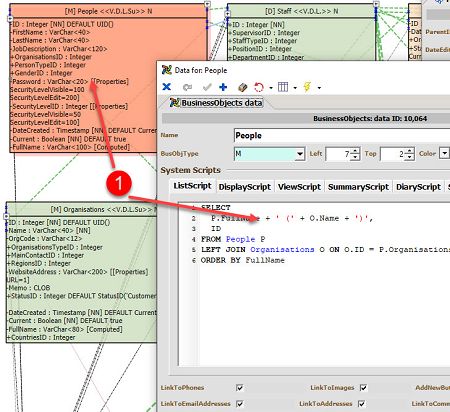
Task: Click 'GenderID : Integer' in People box
Action: 42,73
